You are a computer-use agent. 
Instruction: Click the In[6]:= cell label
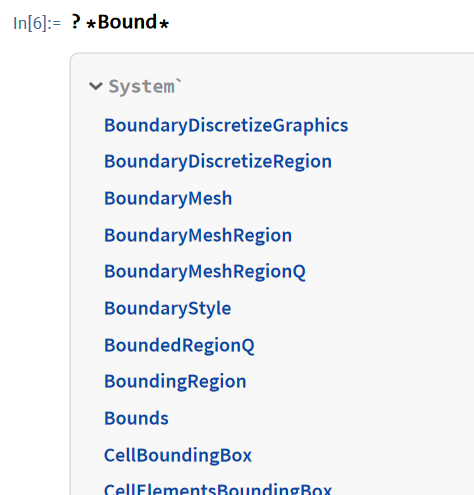(37, 24)
